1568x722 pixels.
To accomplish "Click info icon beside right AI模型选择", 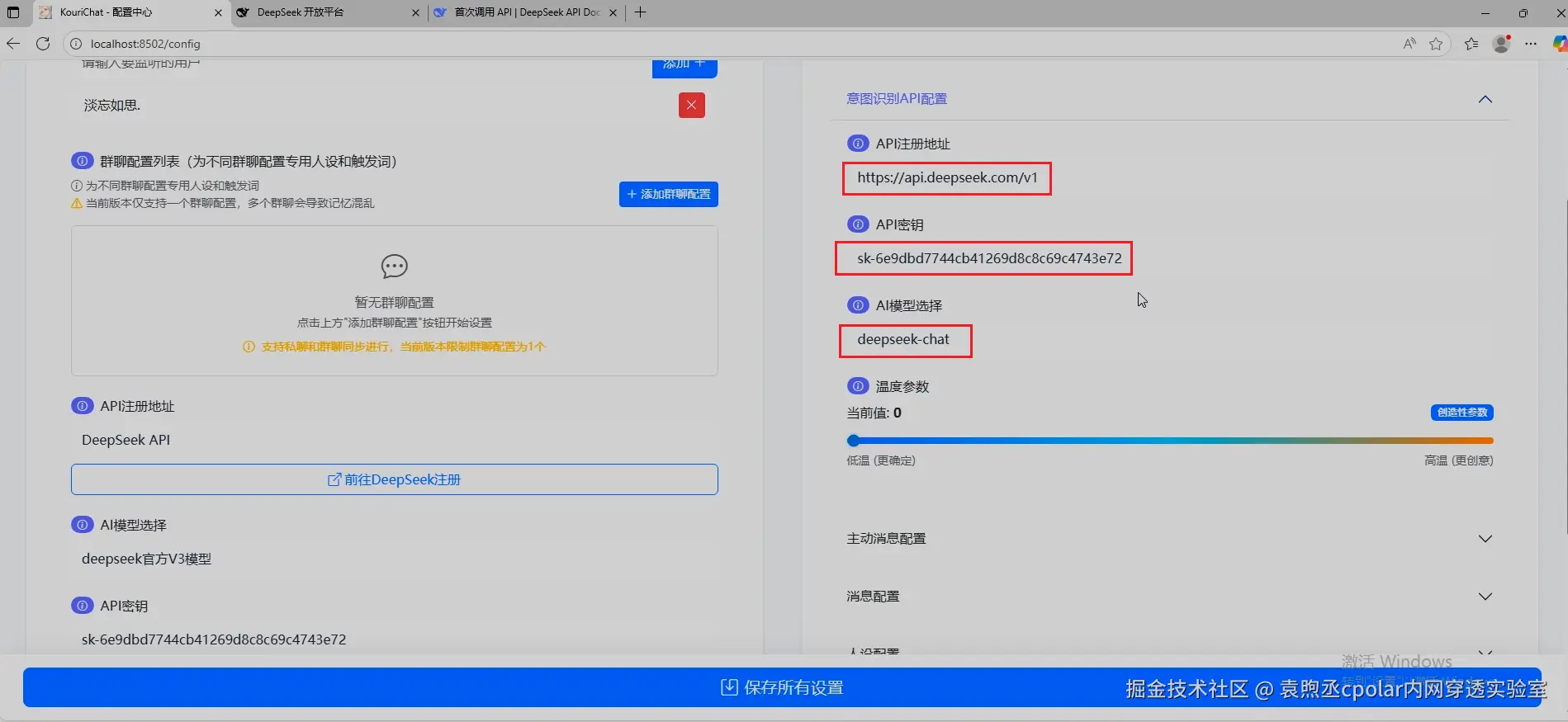I will pos(858,305).
